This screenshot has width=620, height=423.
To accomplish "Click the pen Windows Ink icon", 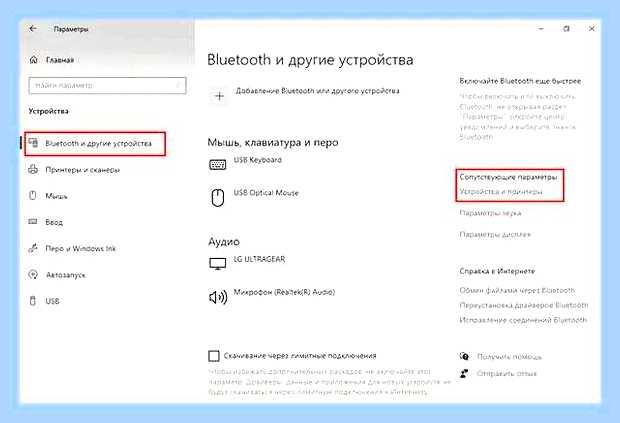I will tap(33, 248).
